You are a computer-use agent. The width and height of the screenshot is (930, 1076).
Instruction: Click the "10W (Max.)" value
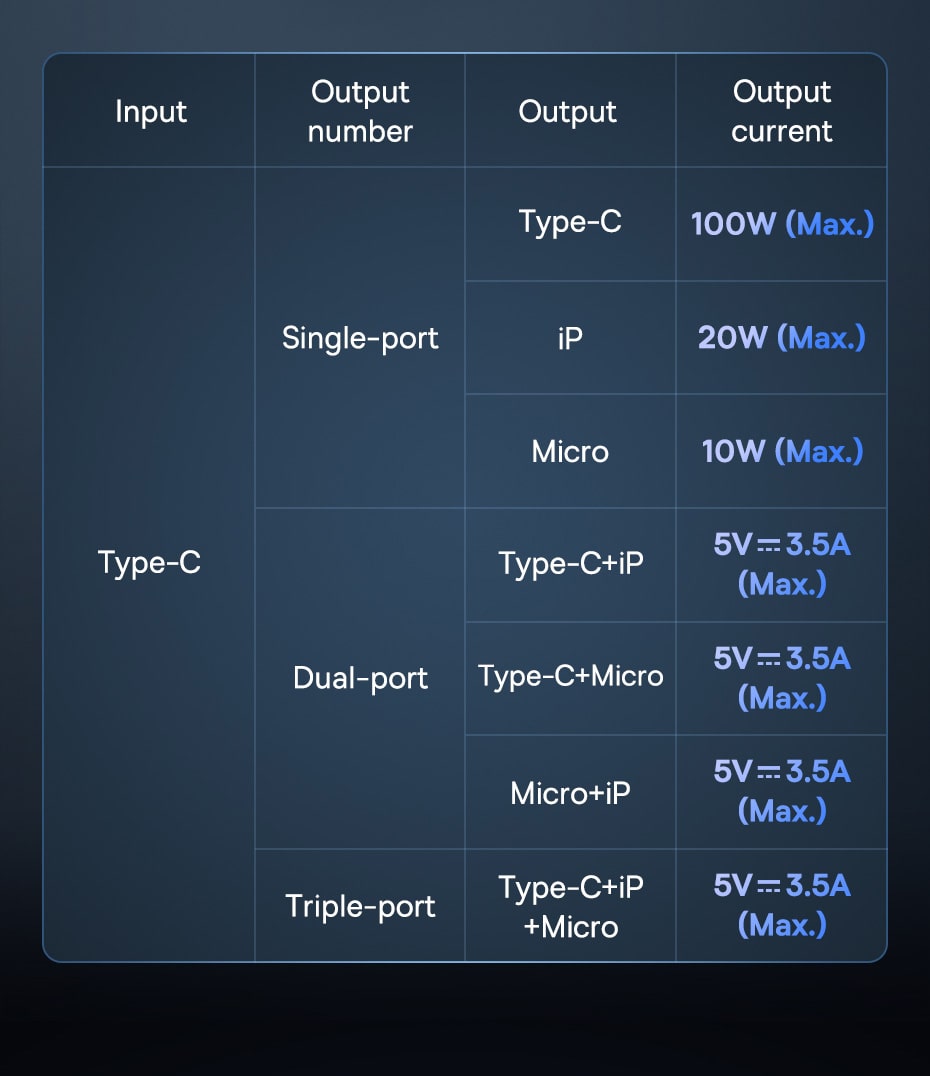pos(782,451)
